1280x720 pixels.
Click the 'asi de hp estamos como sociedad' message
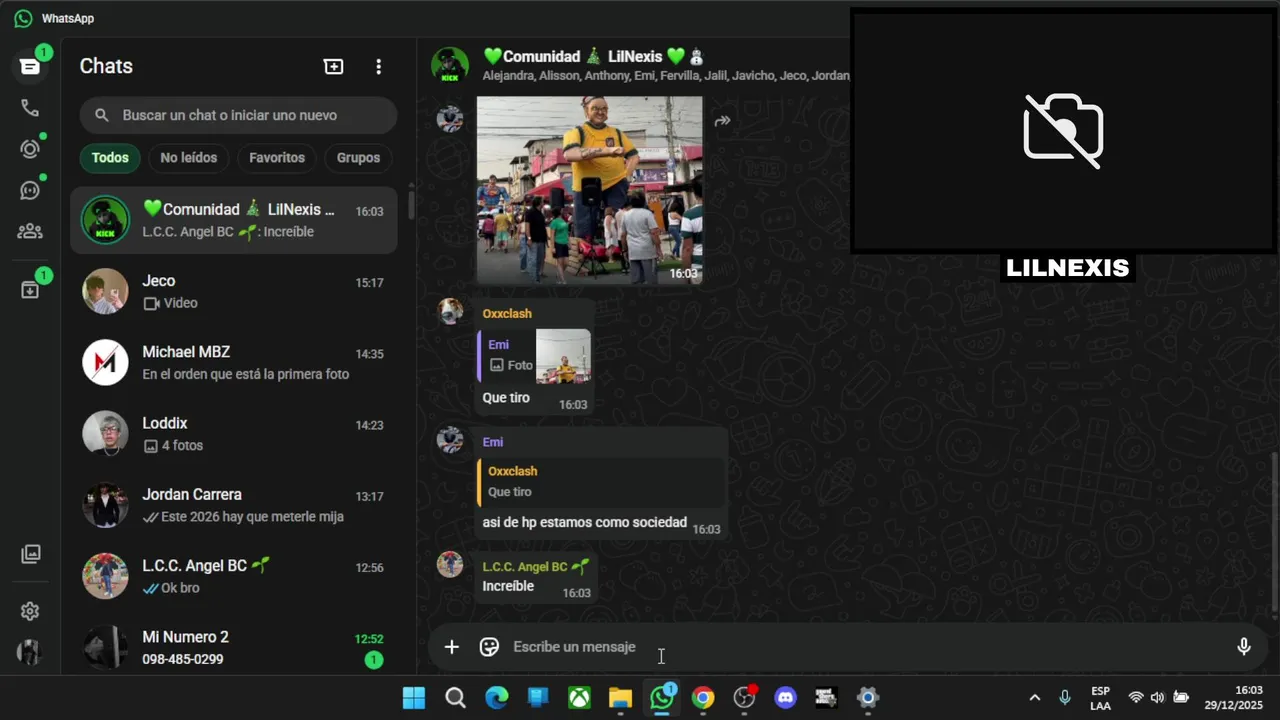click(x=584, y=522)
